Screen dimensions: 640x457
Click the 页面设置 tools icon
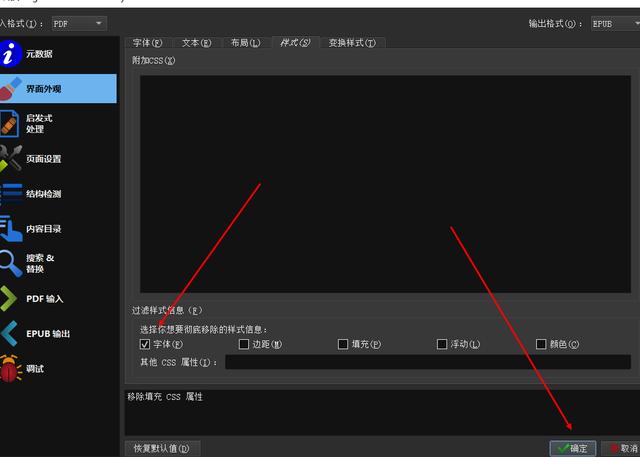tap(10, 158)
